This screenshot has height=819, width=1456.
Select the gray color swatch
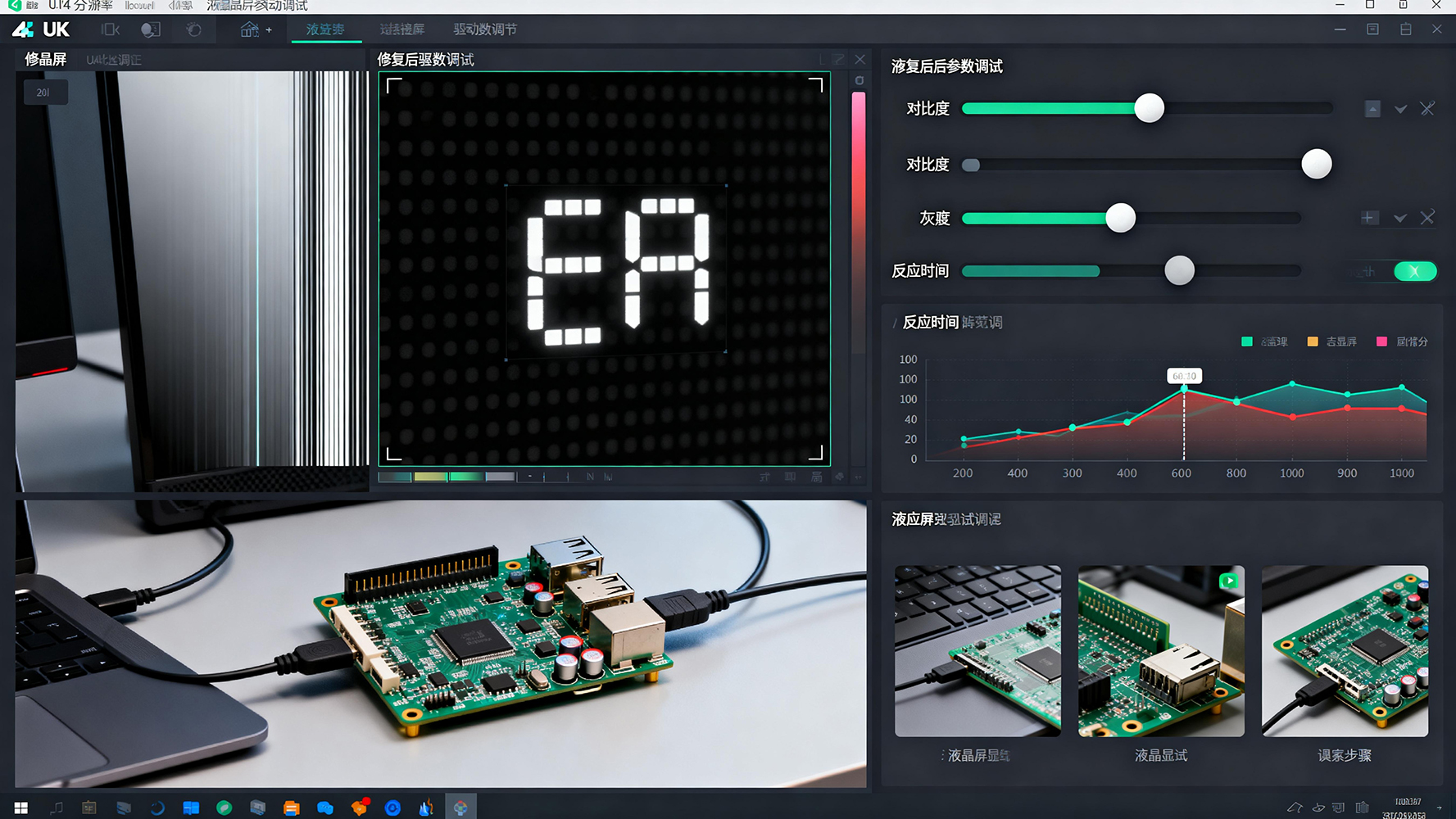(501, 477)
